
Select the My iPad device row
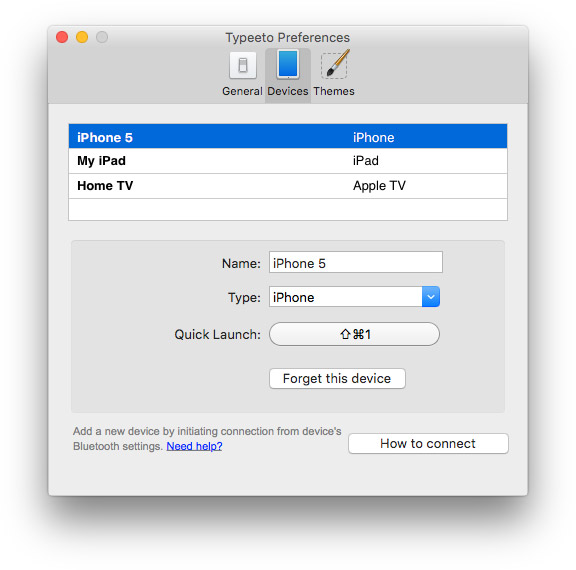(x=288, y=161)
